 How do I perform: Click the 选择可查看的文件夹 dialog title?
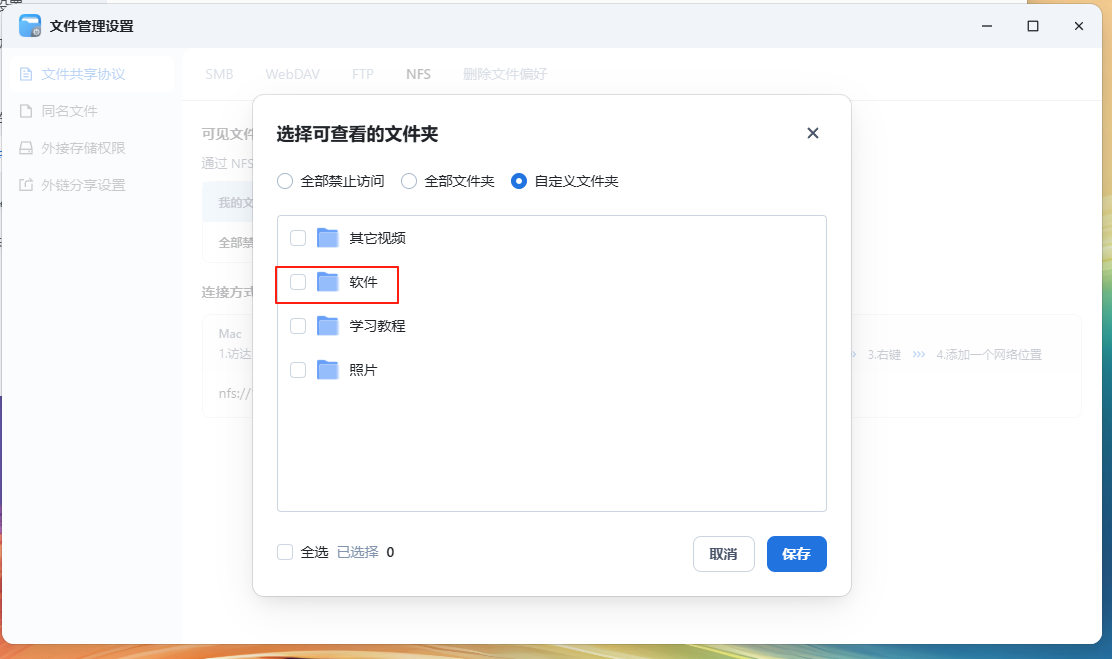[x=357, y=134]
